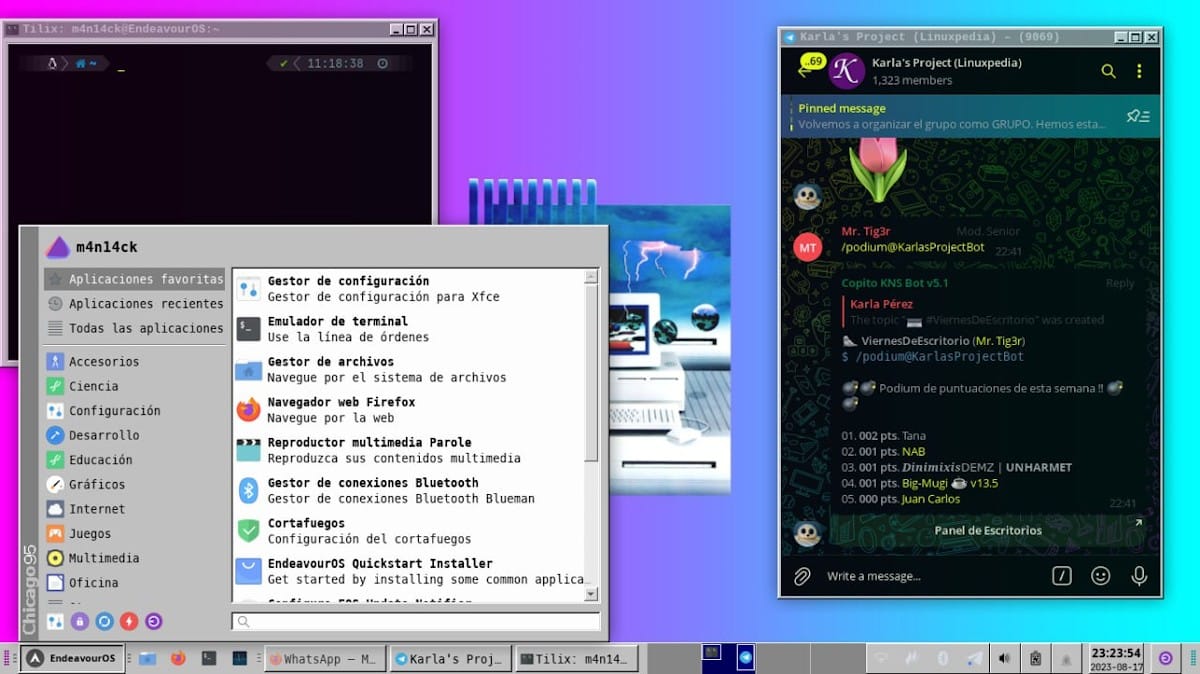Launch EndeavourOS Quickstart Installer
Viewport: 1200px width, 674px height.
pyautogui.click(x=408, y=571)
